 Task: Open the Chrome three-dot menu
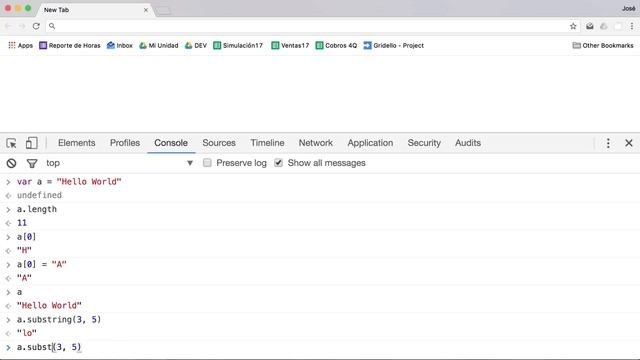(632, 26)
